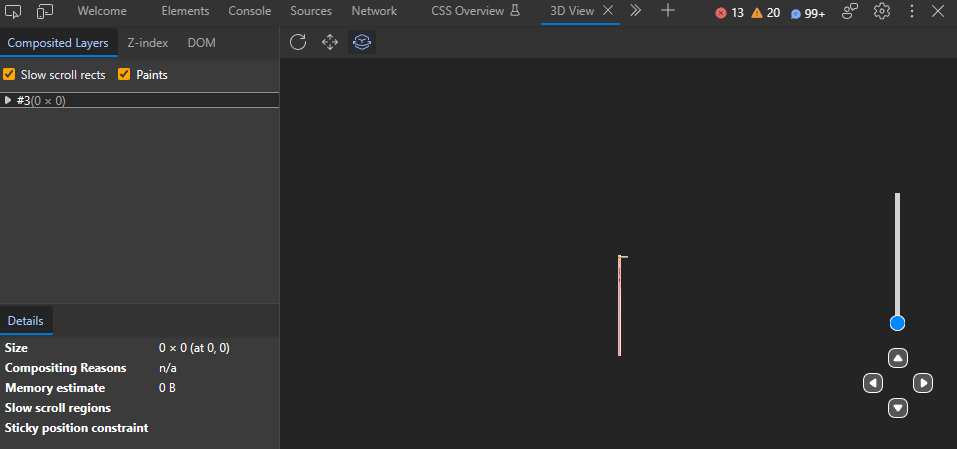
Task: Expand the #3 layer tree item
Action: tap(8, 100)
